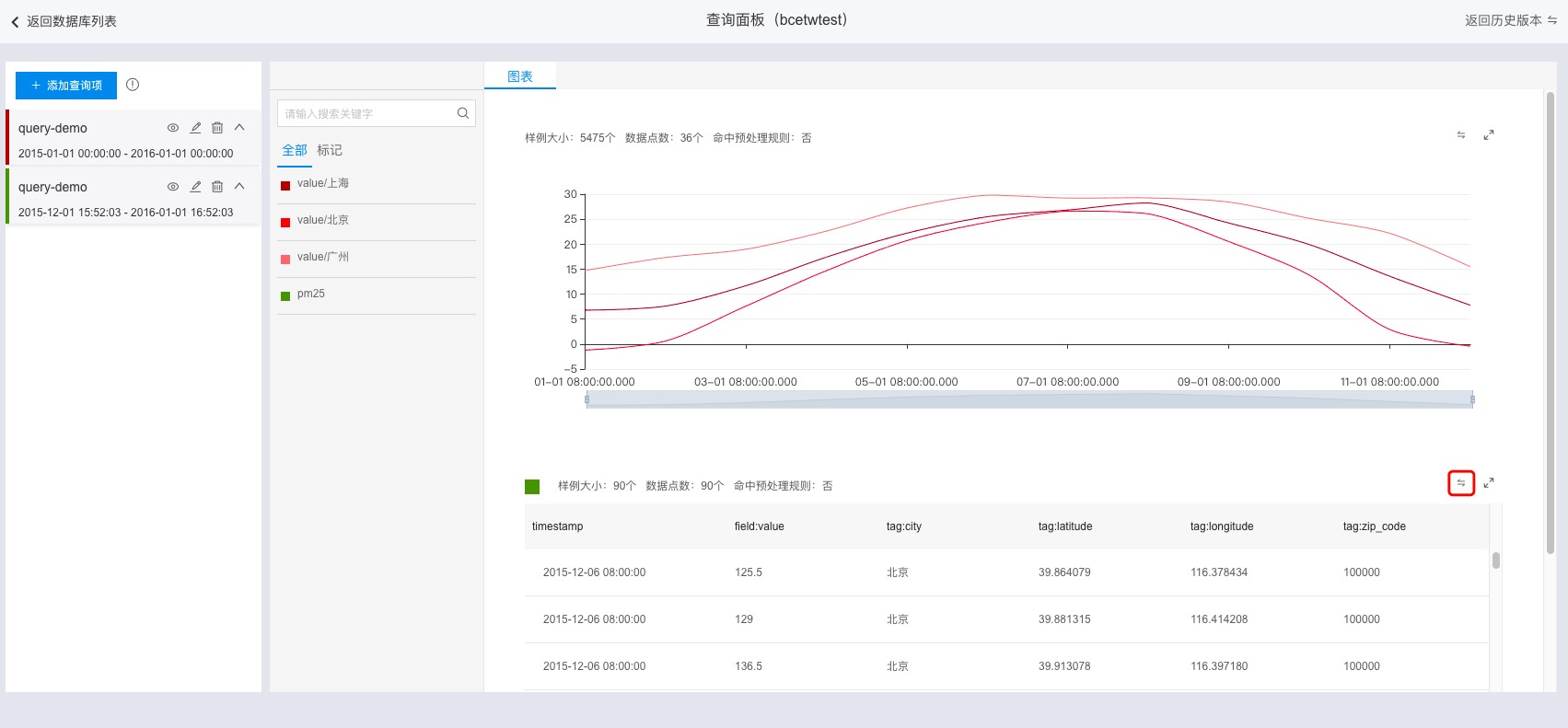Click the value/北京 color swatch
Image resolution: width=1568 pixels, height=728 pixels.
coord(285,222)
